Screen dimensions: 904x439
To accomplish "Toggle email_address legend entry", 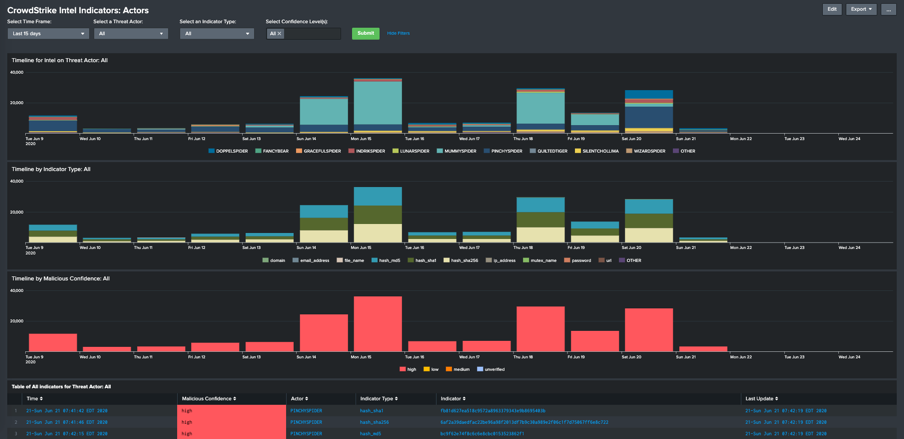I will tap(310, 260).
